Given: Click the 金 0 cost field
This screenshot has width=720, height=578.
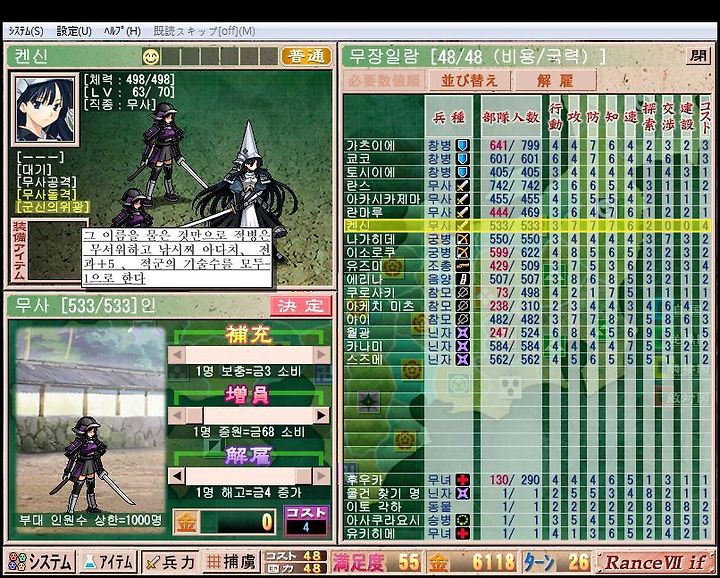Looking at the screenshot, I should tap(225, 522).
